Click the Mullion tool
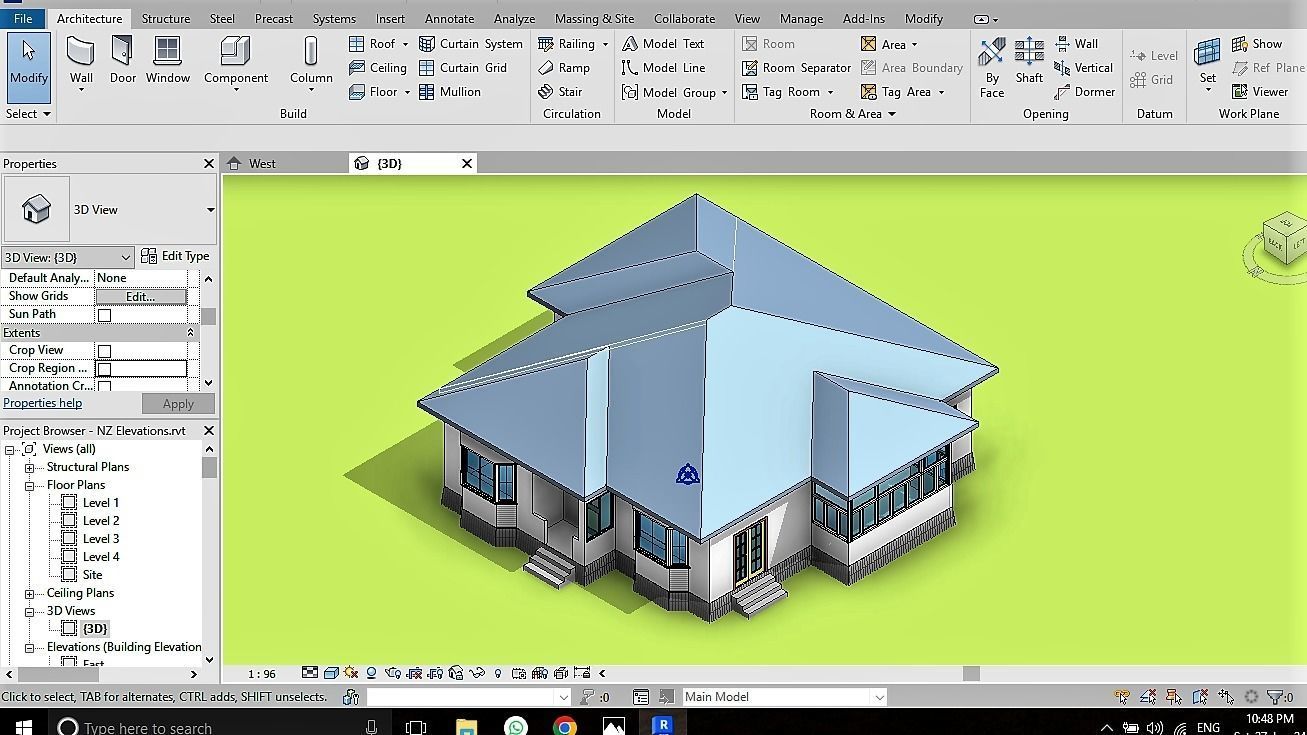 [449, 92]
